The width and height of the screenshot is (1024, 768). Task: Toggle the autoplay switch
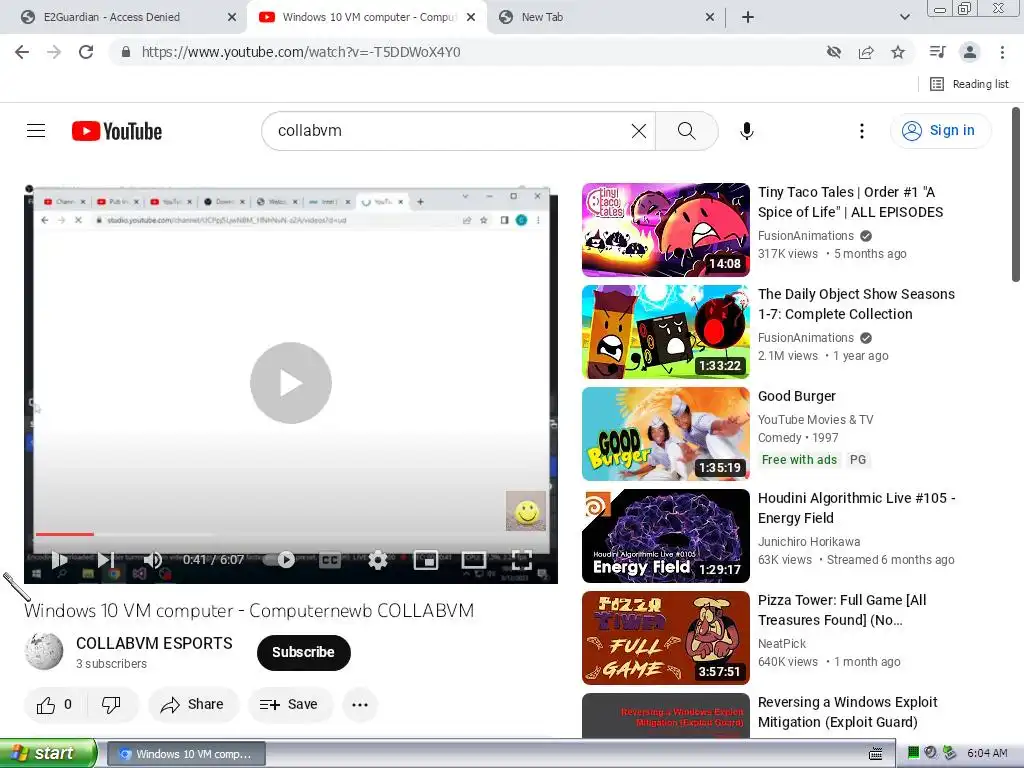pyautogui.click(x=278, y=560)
